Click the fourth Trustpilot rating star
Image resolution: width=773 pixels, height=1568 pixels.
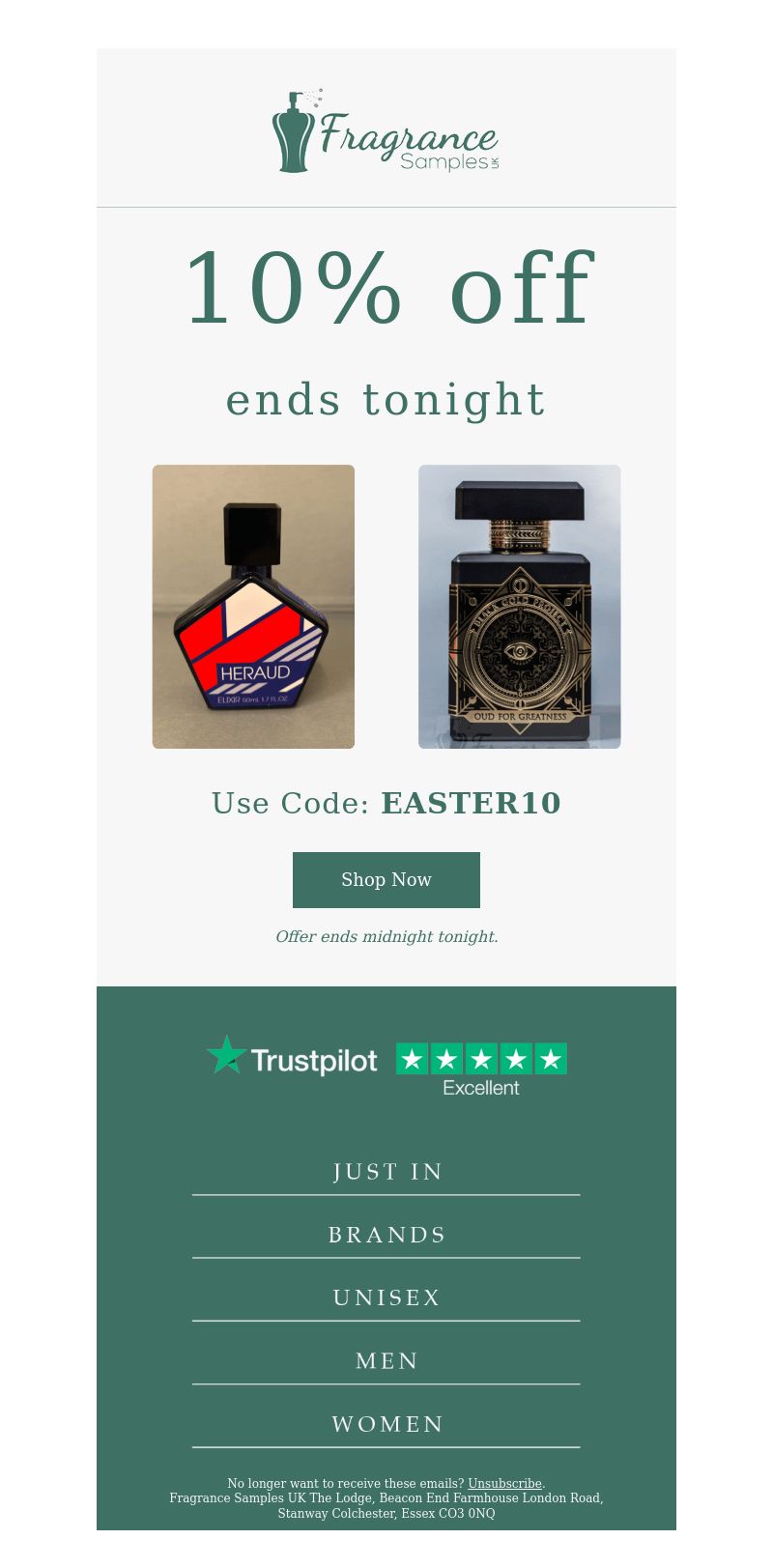(x=516, y=1059)
